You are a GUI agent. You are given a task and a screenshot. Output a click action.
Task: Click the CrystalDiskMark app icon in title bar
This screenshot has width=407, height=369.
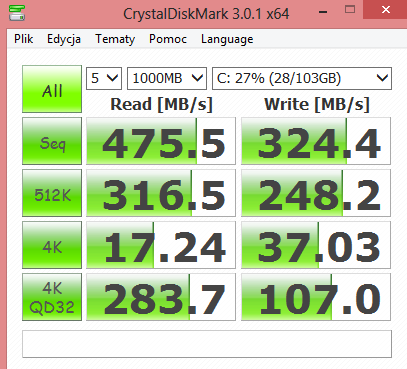pyautogui.click(x=17, y=13)
